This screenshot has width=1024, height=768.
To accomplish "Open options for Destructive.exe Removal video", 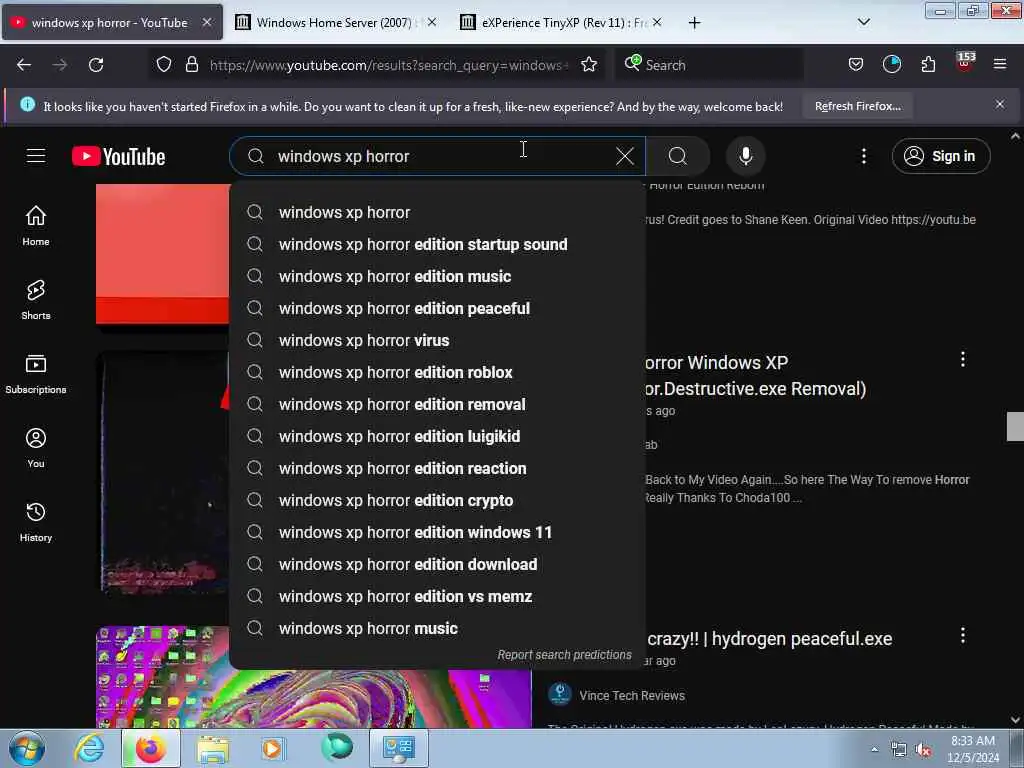I will (x=963, y=359).
